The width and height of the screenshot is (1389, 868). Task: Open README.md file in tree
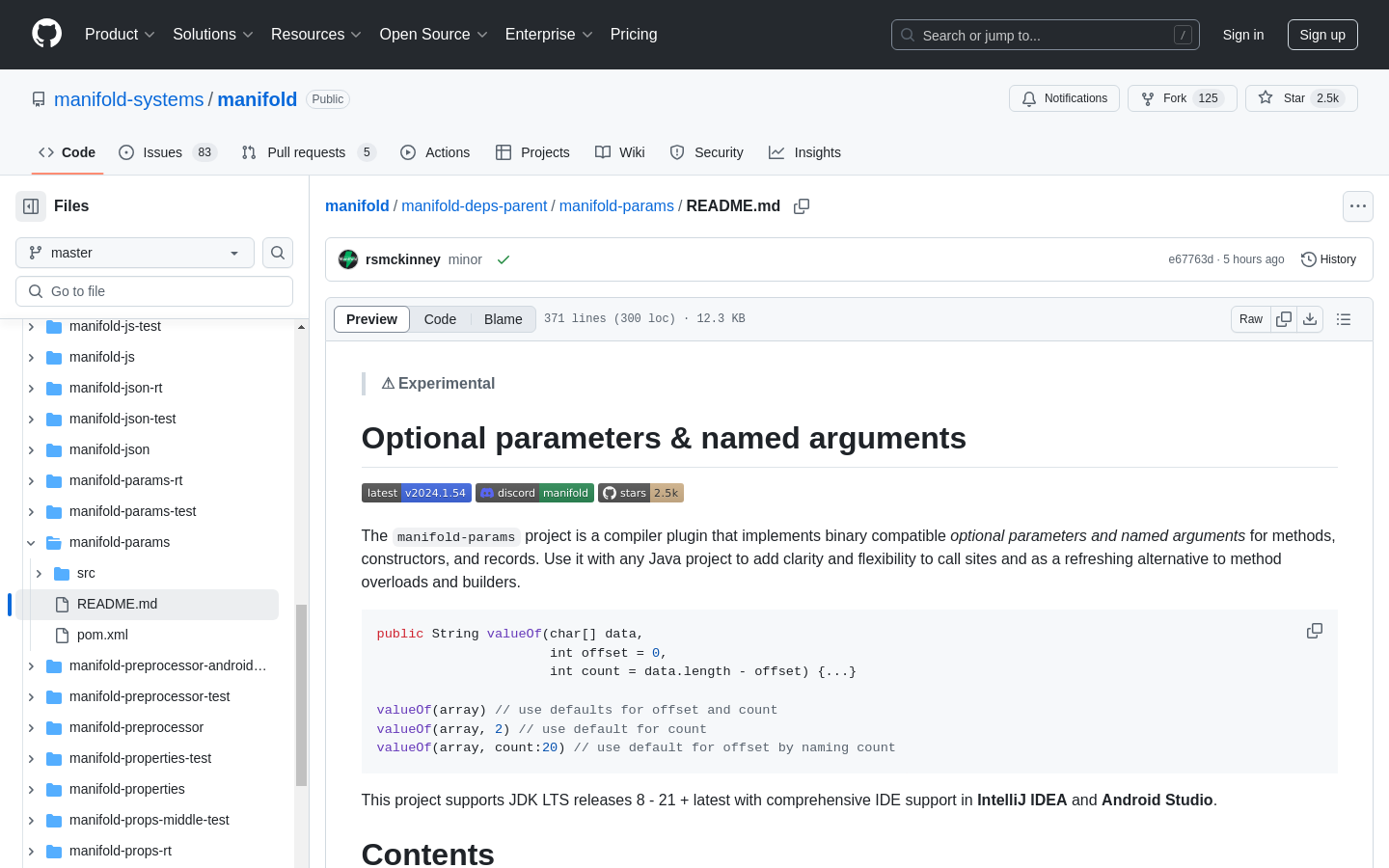coord(148,604)
